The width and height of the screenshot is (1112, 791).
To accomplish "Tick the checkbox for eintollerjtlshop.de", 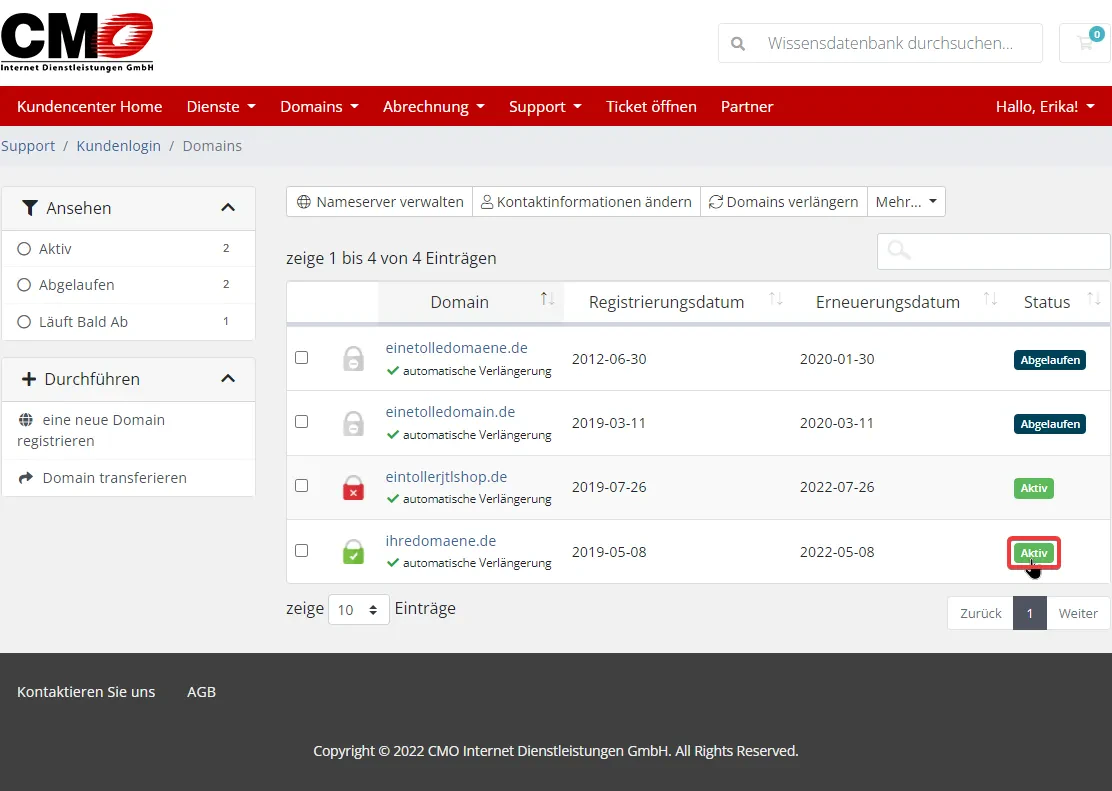I will point(301,486).
